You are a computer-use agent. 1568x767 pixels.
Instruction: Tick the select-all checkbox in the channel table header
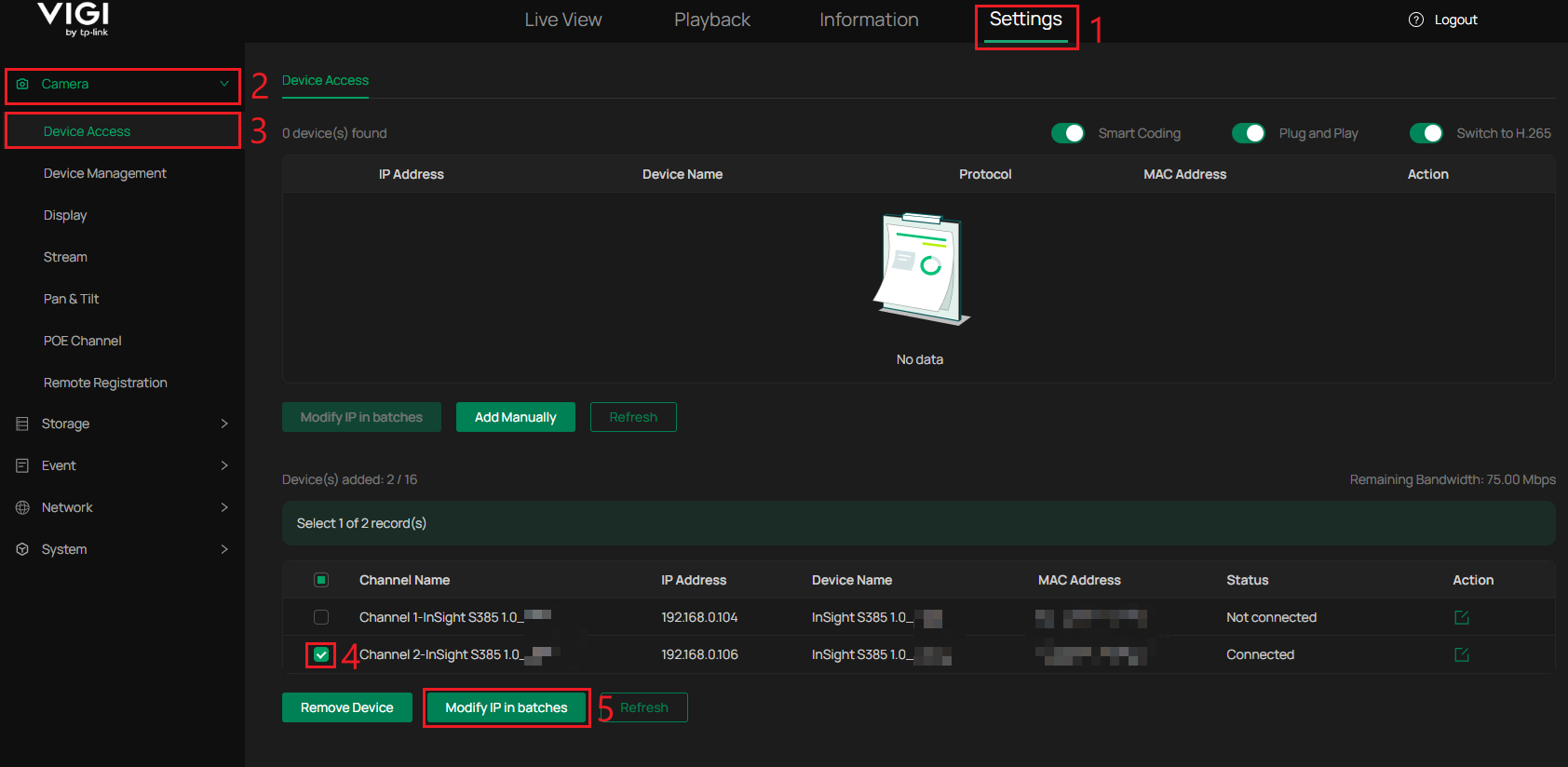point(321,580)
